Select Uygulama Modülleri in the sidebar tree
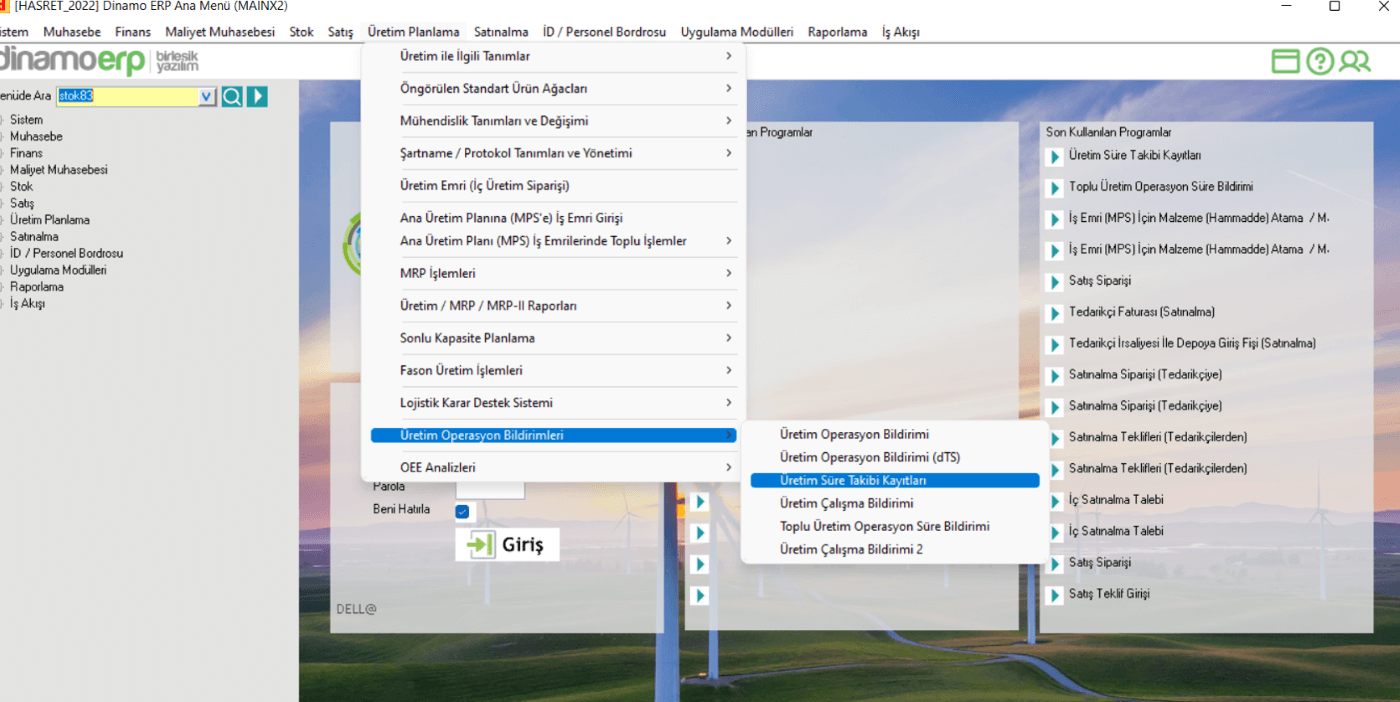The width and height of the screenshot is (1400, 702). [x=58, y=270]
